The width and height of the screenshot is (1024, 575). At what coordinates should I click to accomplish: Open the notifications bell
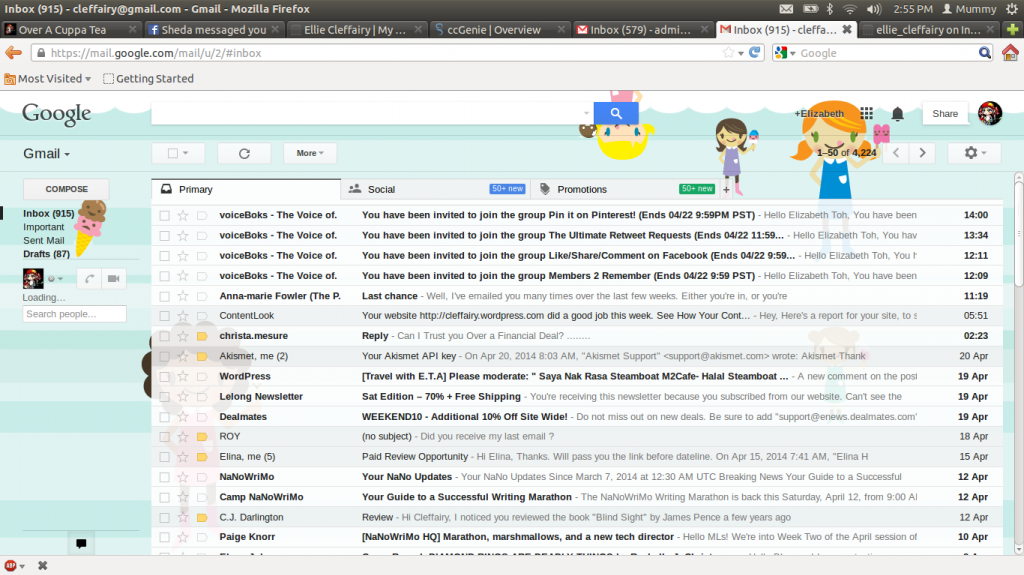pyautogui.click(x=898, y=114)
